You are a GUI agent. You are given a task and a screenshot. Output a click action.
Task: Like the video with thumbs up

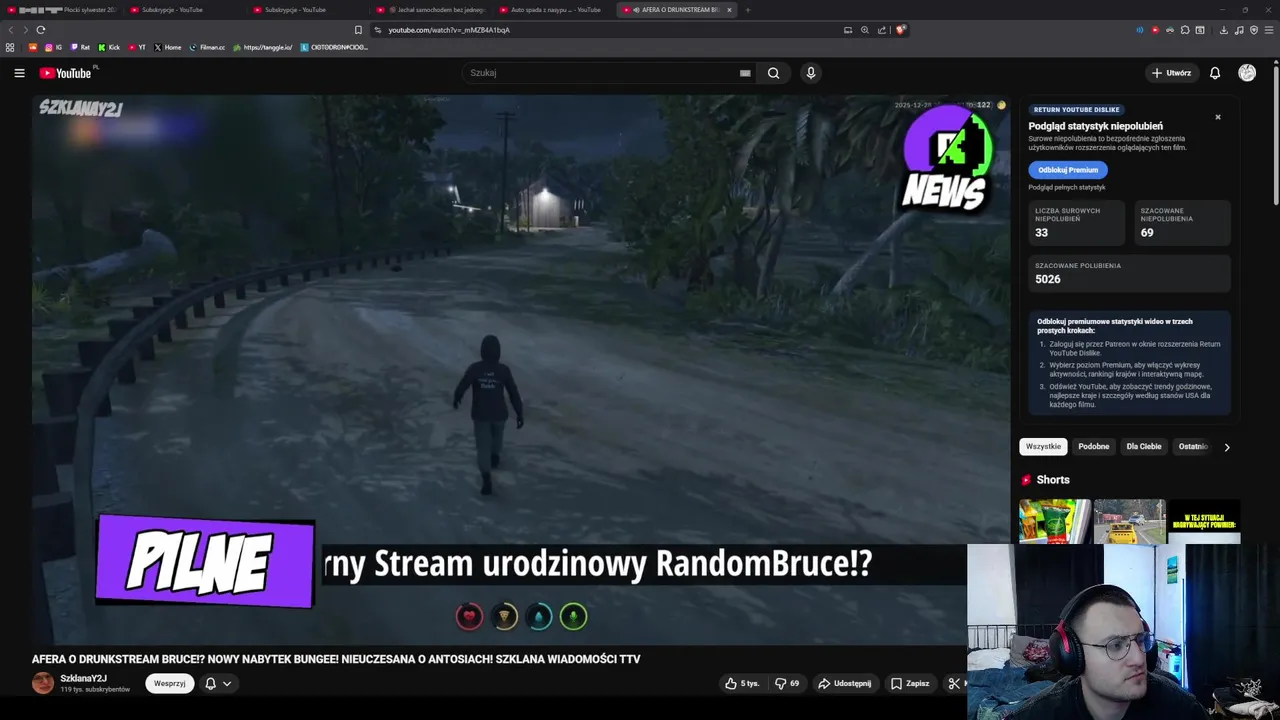[742, 684]
